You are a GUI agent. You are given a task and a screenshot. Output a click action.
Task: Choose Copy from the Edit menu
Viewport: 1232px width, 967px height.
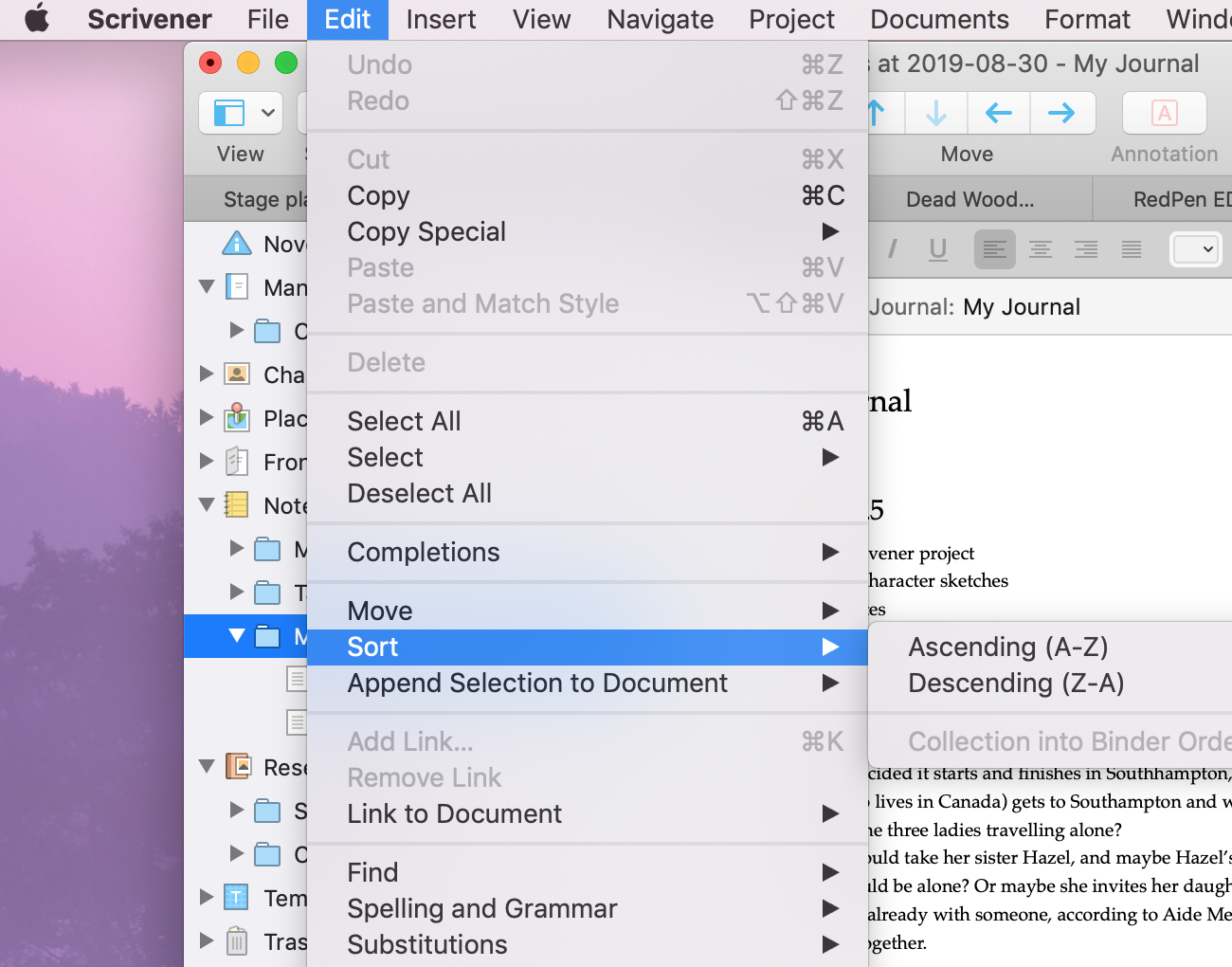click(588, 195)
